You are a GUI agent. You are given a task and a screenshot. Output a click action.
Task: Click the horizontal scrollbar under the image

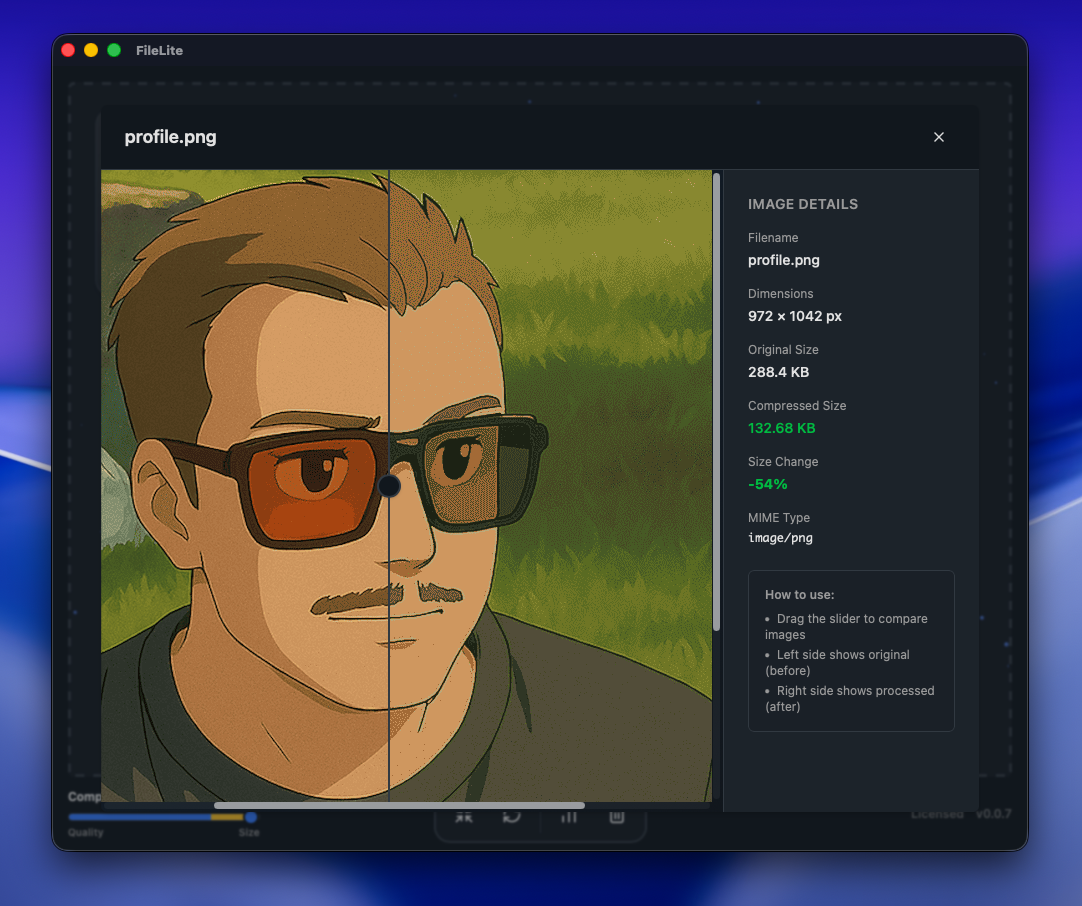point(398,805)
